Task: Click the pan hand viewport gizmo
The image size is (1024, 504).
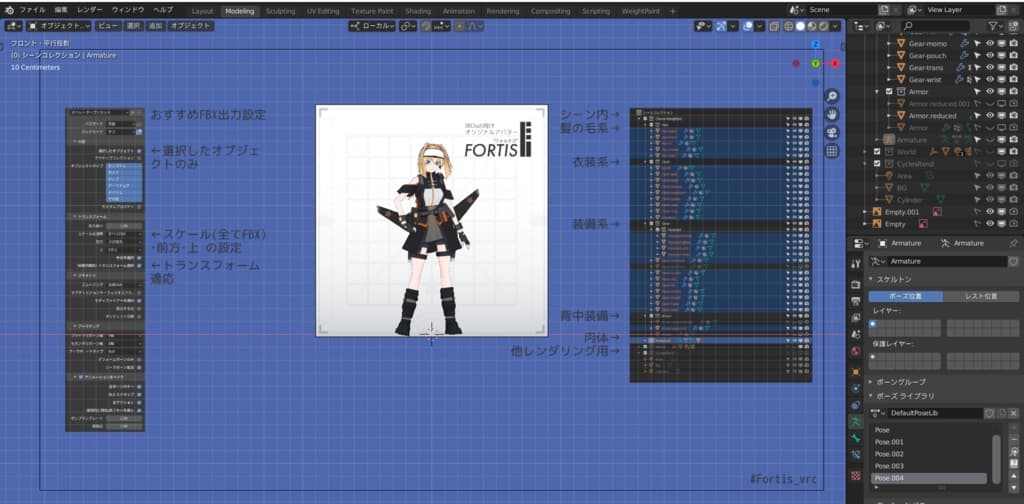Action: click(x=832, y=114)
